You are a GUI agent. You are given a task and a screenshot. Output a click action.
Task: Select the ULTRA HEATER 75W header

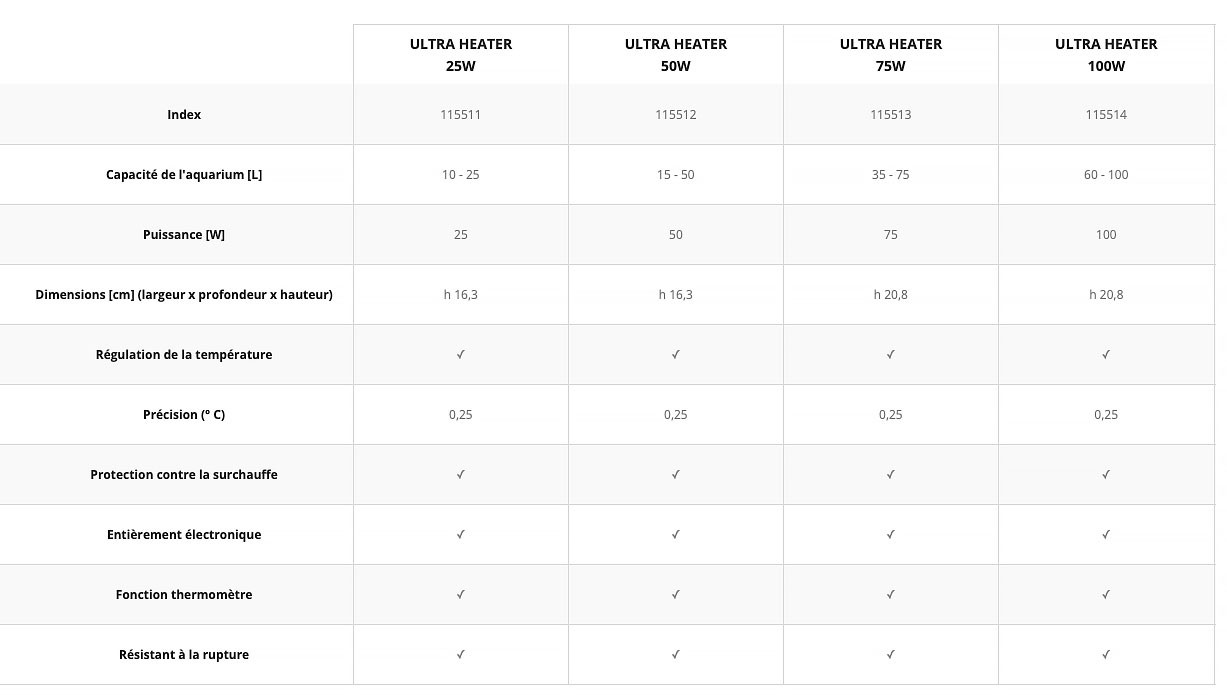click(890, 55)
